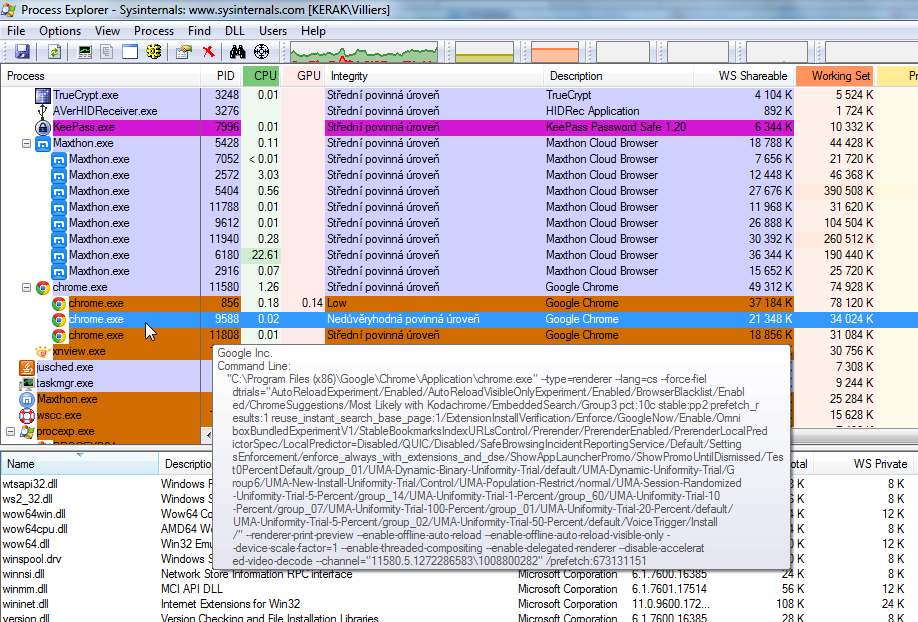The height and width of the screenshot is (622, 918).
Task: Open the DLL menu
Action: [235, 31]
